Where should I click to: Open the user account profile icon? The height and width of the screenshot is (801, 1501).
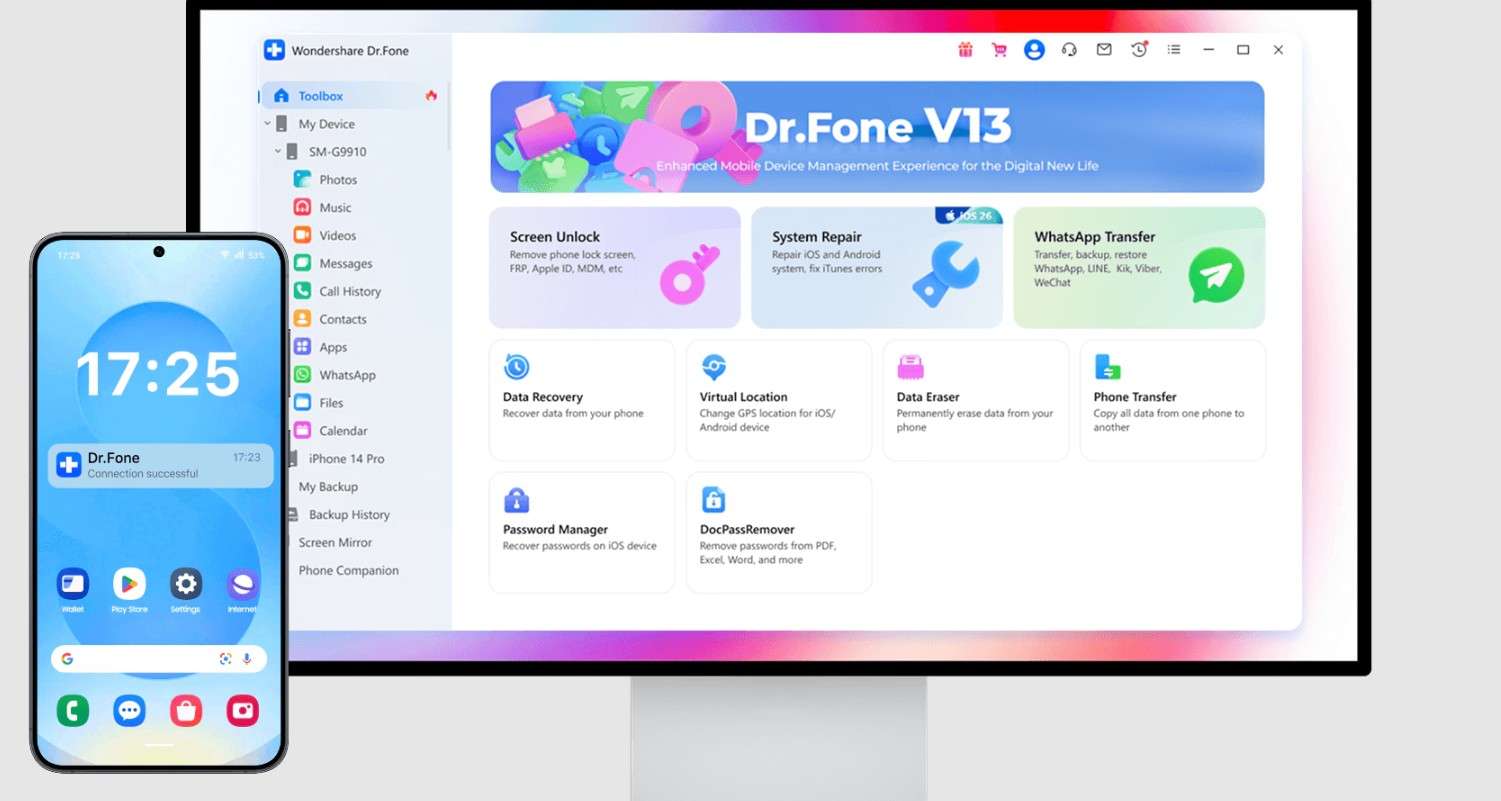[1034, 50]
